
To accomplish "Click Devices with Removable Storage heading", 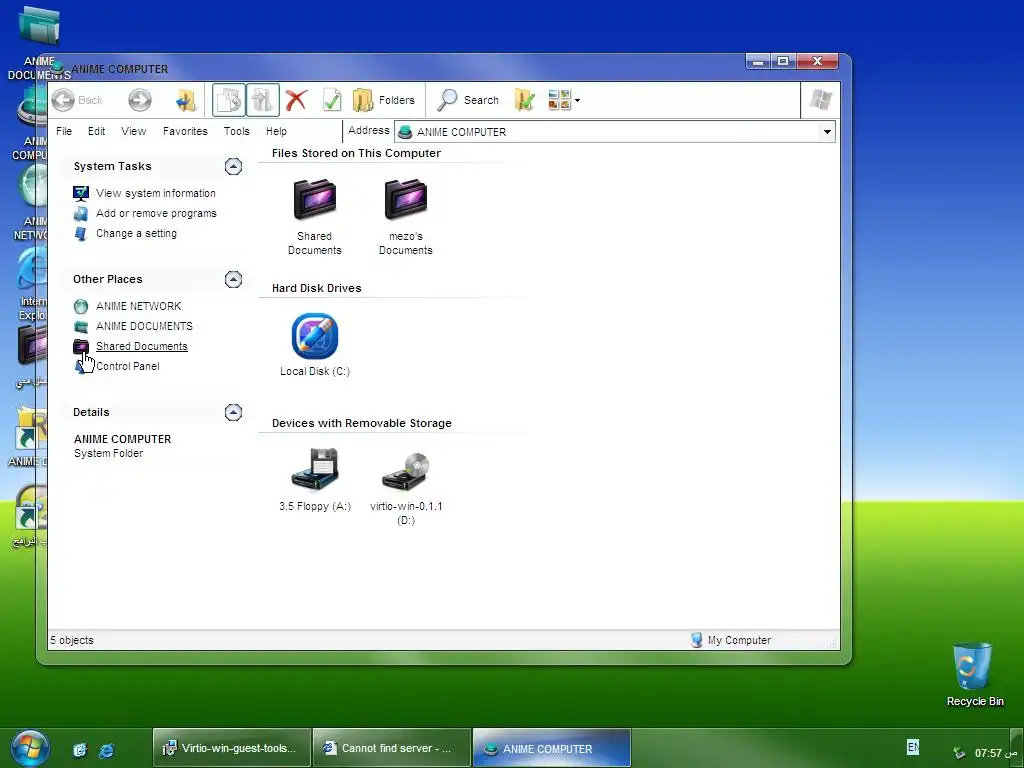I will (362, 423).
